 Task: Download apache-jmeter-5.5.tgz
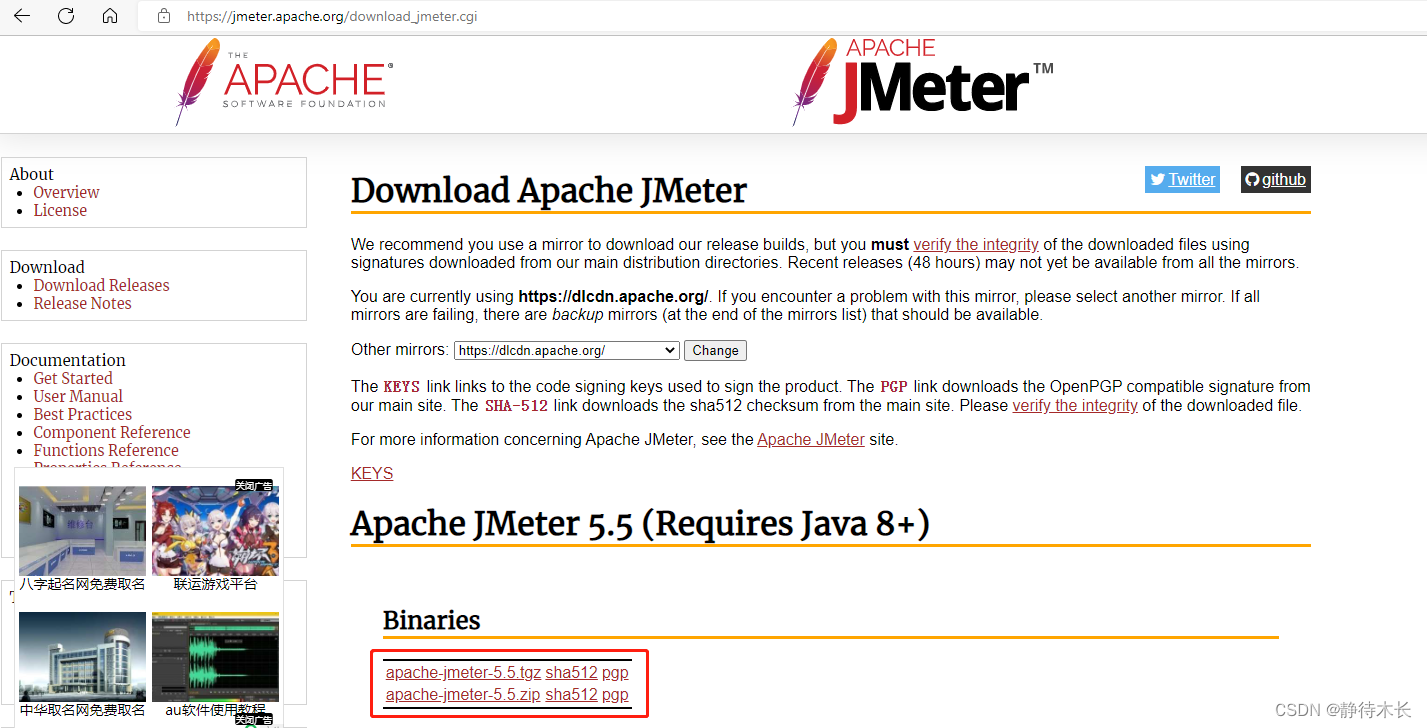[x=463, y=672]
